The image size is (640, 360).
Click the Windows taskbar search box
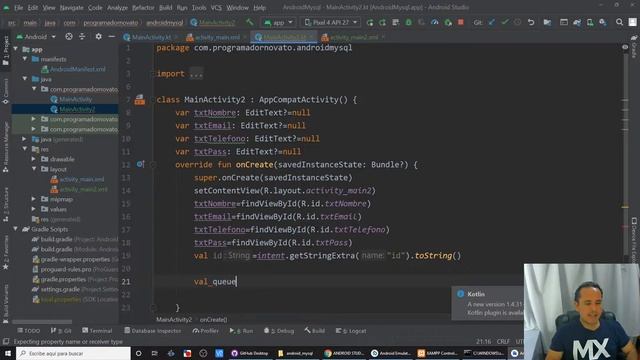coord(73,353)
